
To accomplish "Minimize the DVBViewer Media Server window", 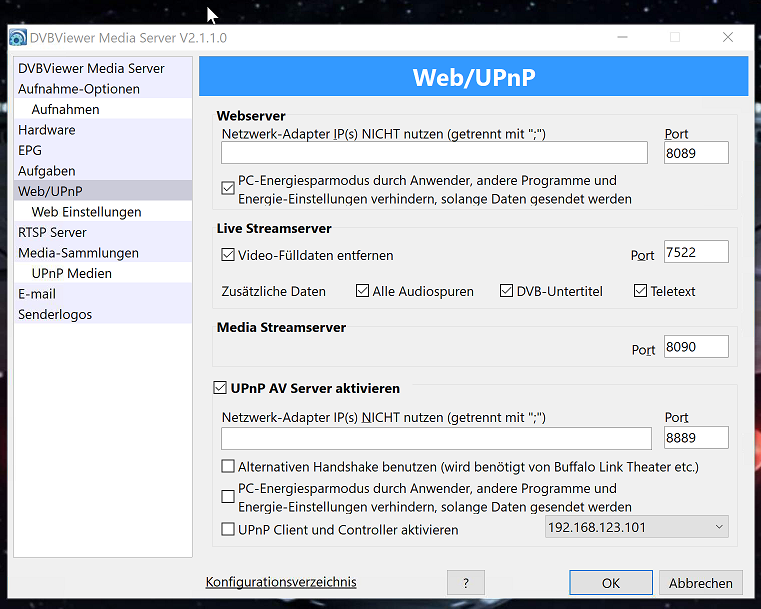I will [x=622, y=37].
